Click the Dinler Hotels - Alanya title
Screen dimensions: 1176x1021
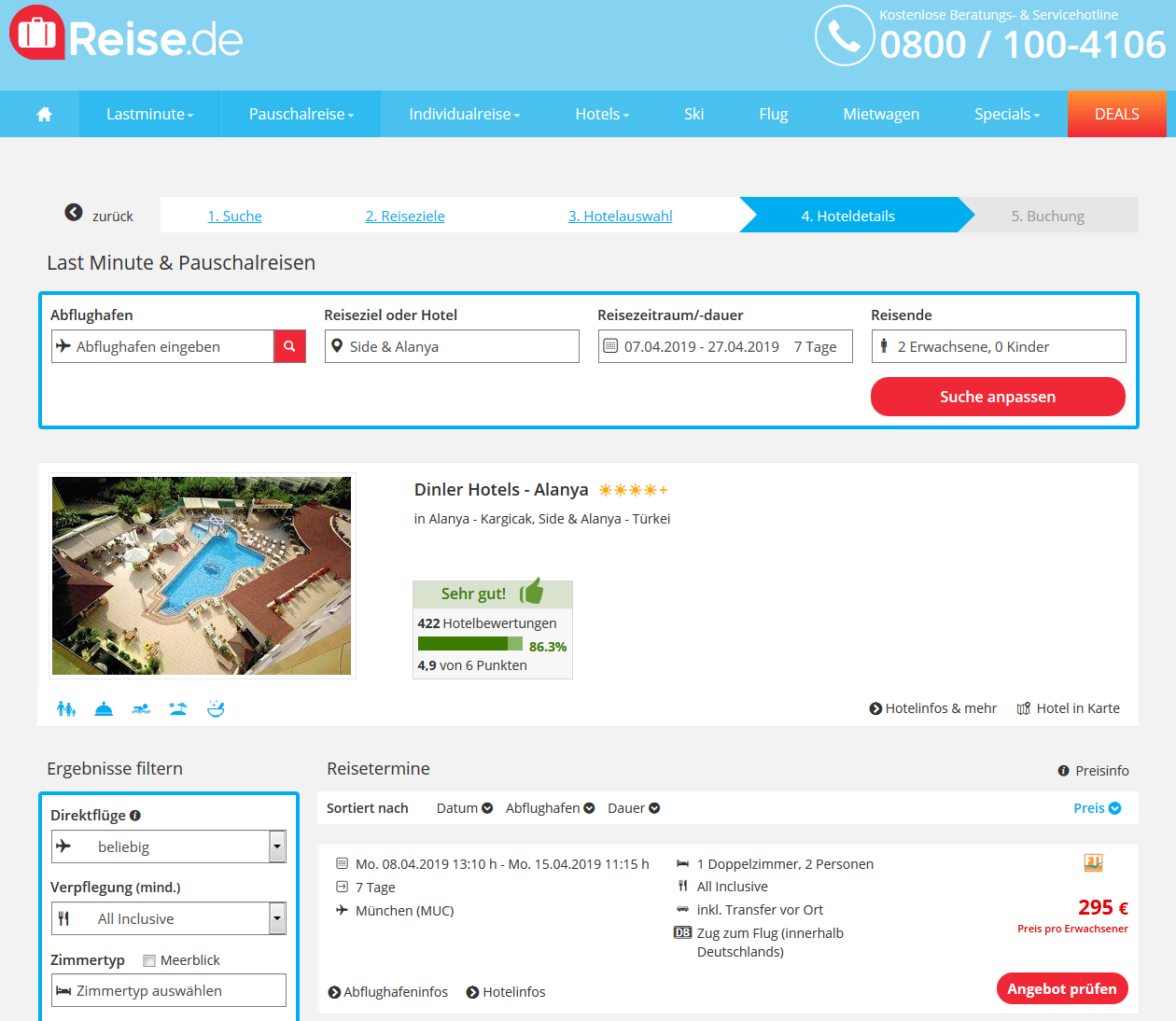point(501,490)
